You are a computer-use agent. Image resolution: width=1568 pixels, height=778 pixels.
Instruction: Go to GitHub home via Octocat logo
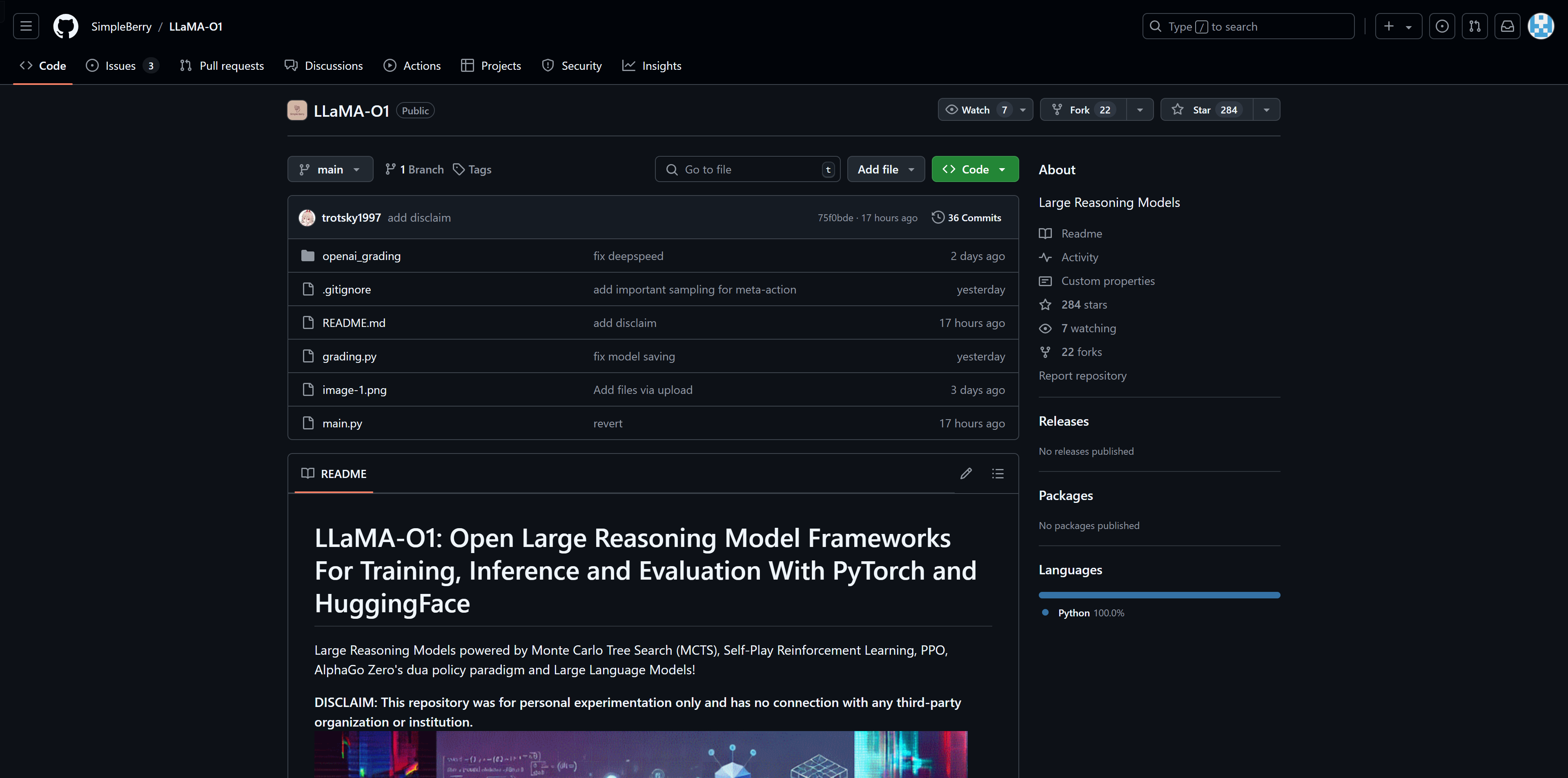(66, 26)
